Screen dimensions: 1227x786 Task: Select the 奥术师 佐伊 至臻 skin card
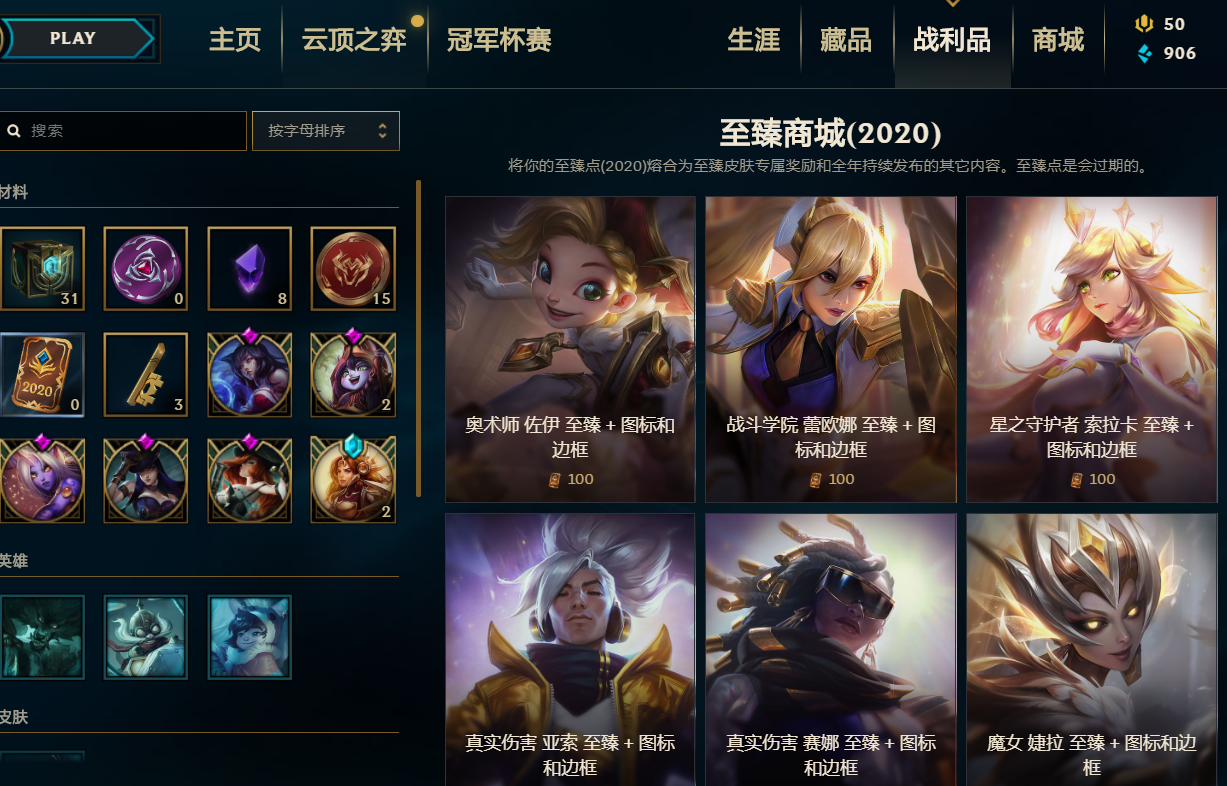click(570, 349)
